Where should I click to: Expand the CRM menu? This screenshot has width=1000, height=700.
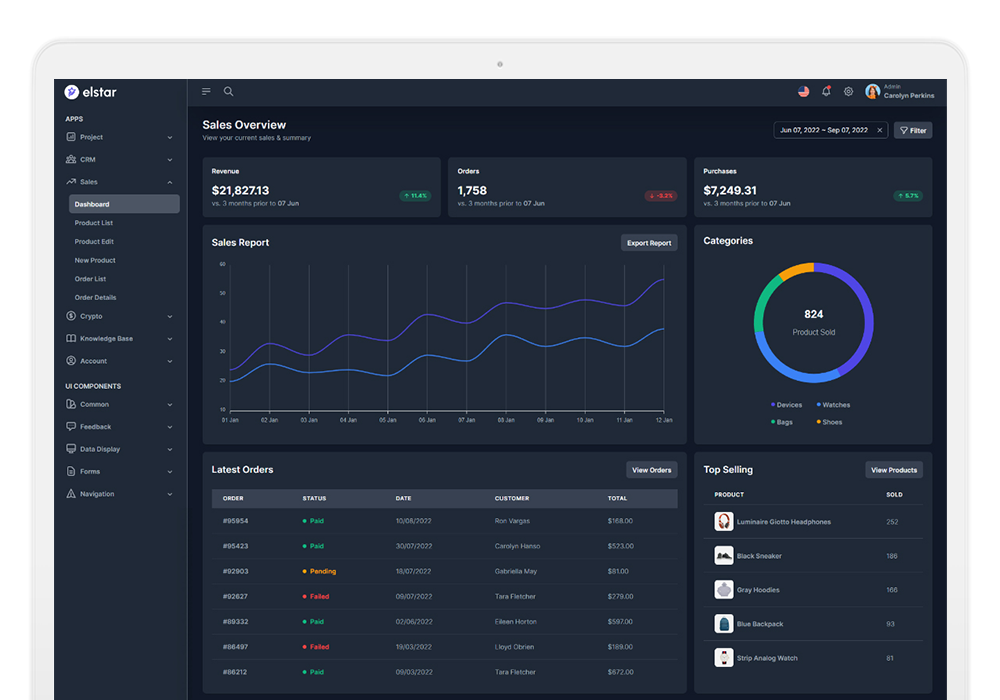[119, 159]
